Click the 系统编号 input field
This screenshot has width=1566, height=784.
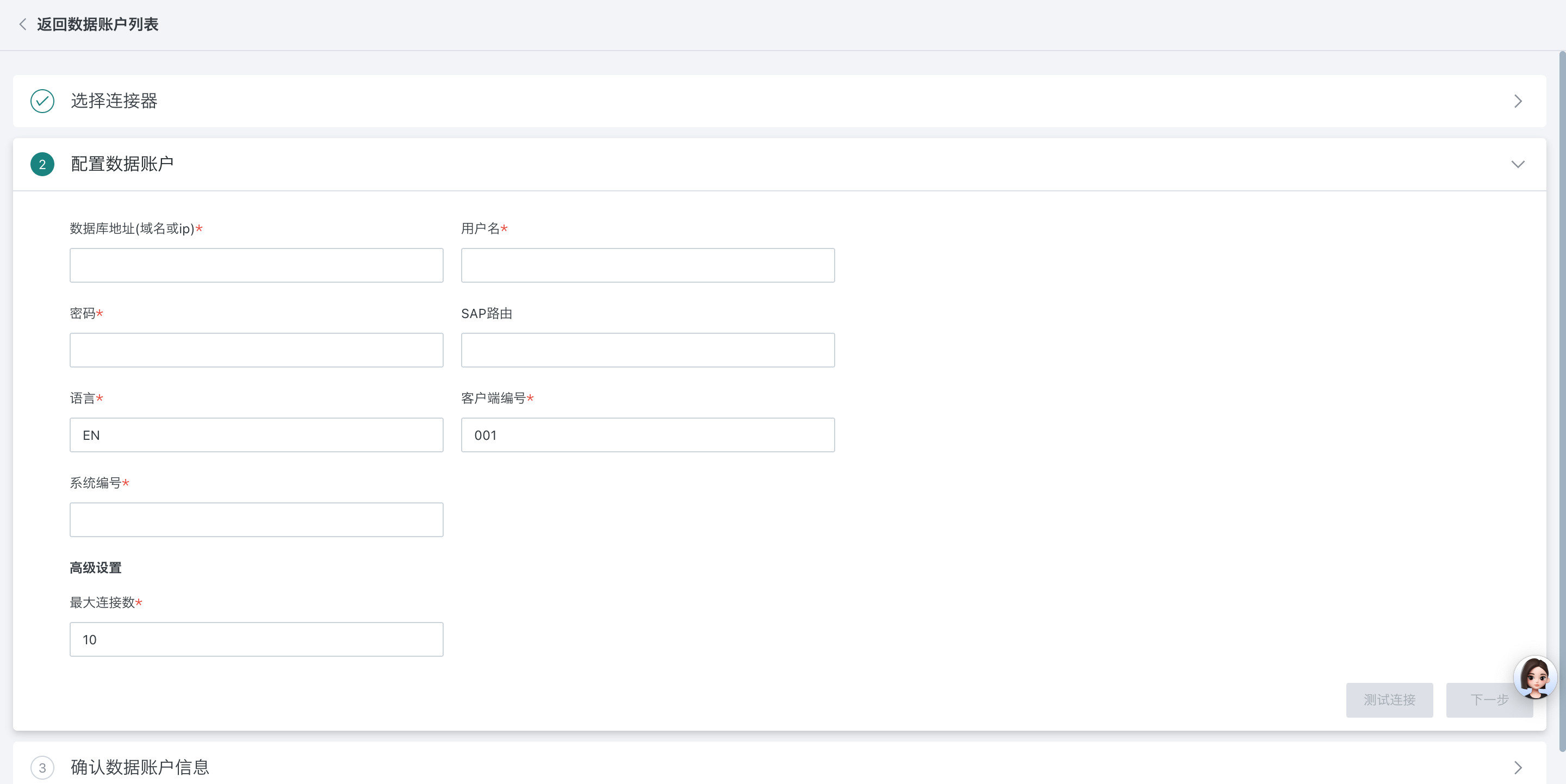point(256,520)
